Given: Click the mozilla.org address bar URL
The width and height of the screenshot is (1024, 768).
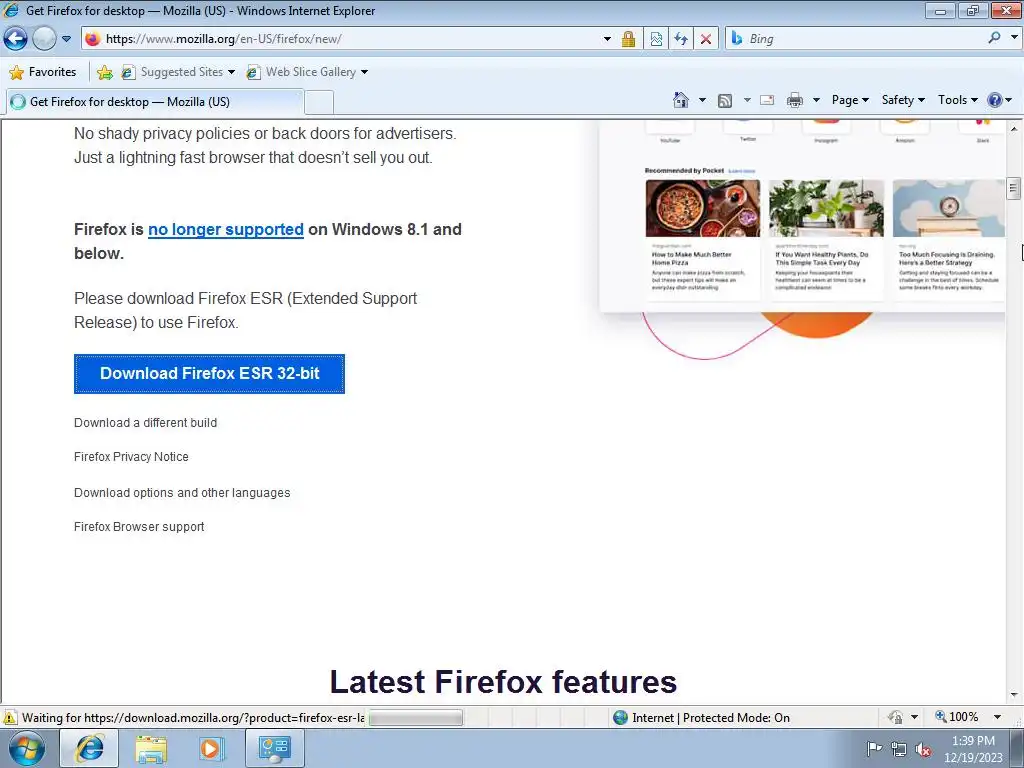Looking at the screenshot, I should coord(223,39).
